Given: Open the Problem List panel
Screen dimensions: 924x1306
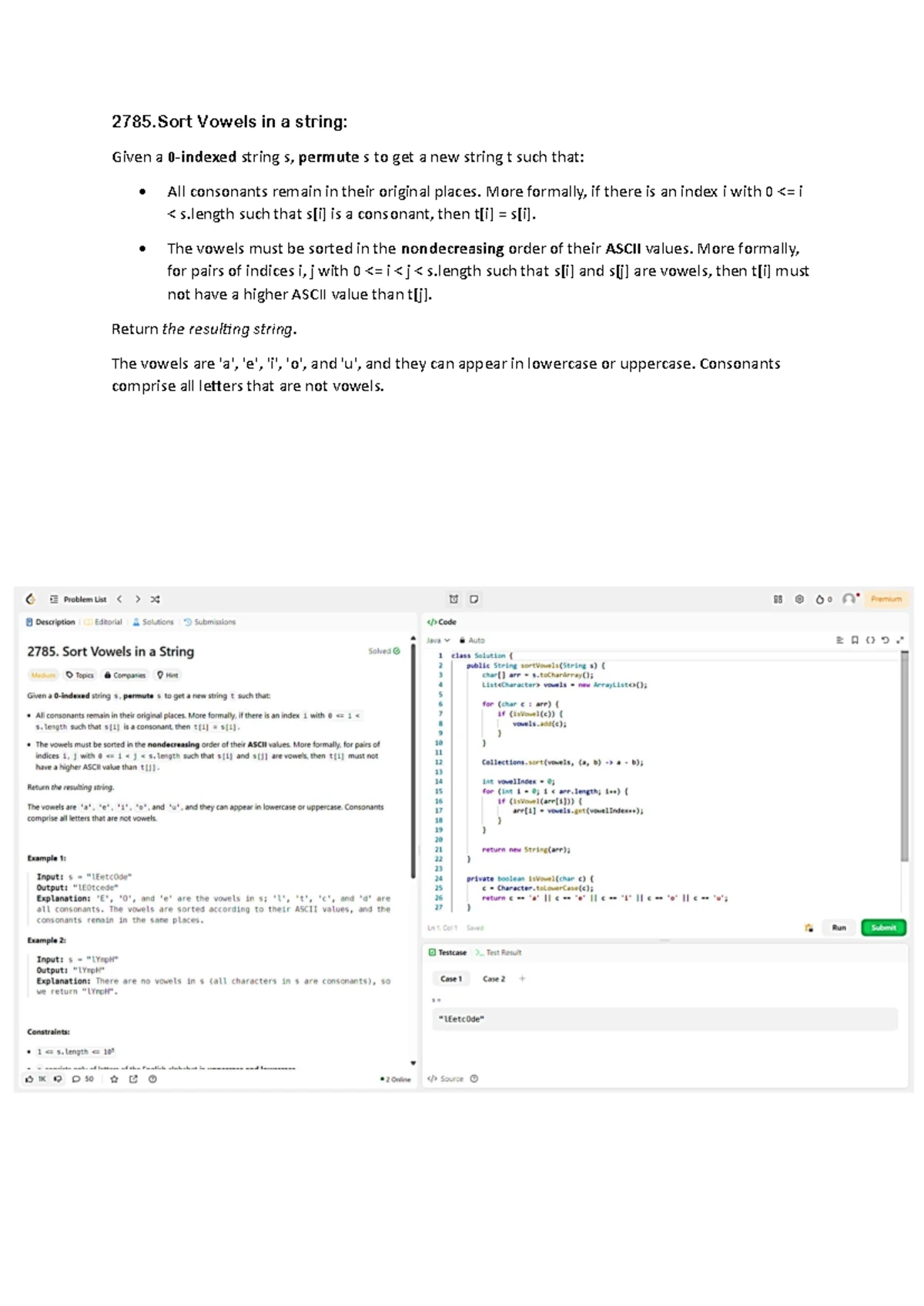Looking at the screenshot, I should click(78, 599).
